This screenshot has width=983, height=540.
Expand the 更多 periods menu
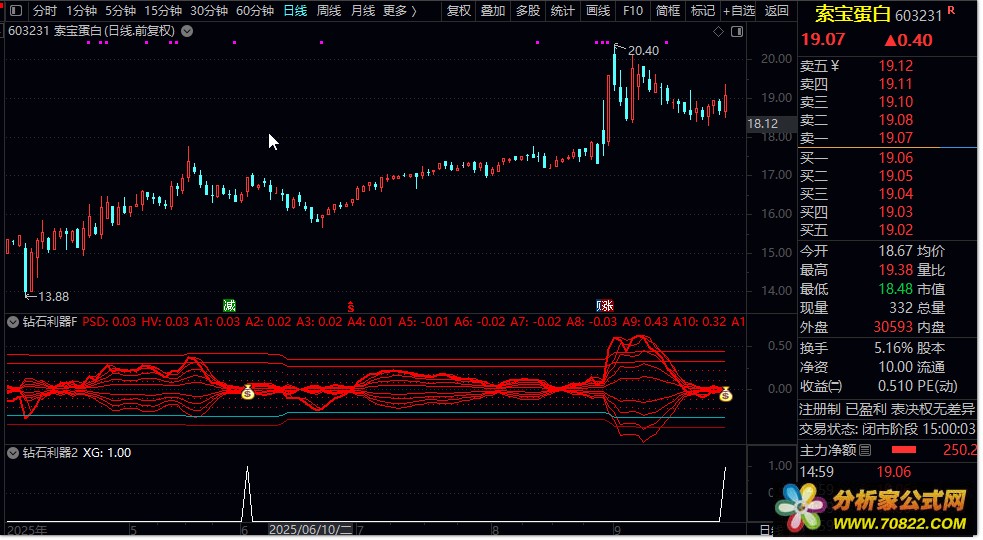coord(399,11)
